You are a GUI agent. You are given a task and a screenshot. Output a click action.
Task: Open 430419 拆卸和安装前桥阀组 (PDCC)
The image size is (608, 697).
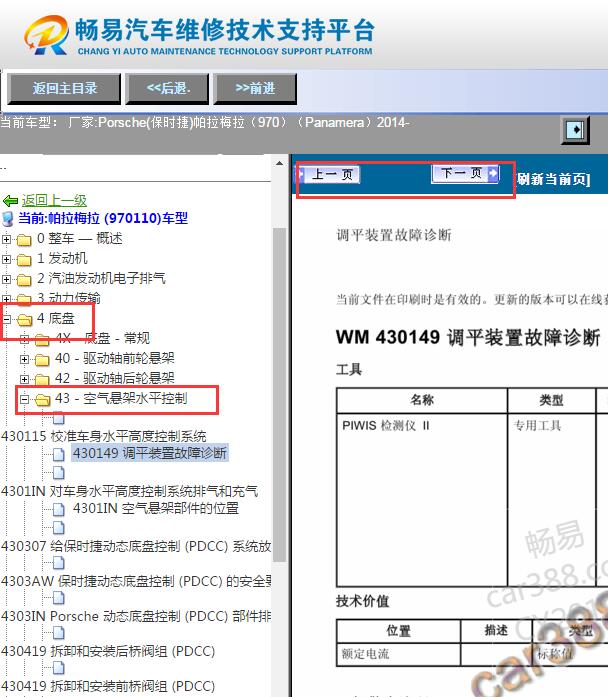pos(108,686)
